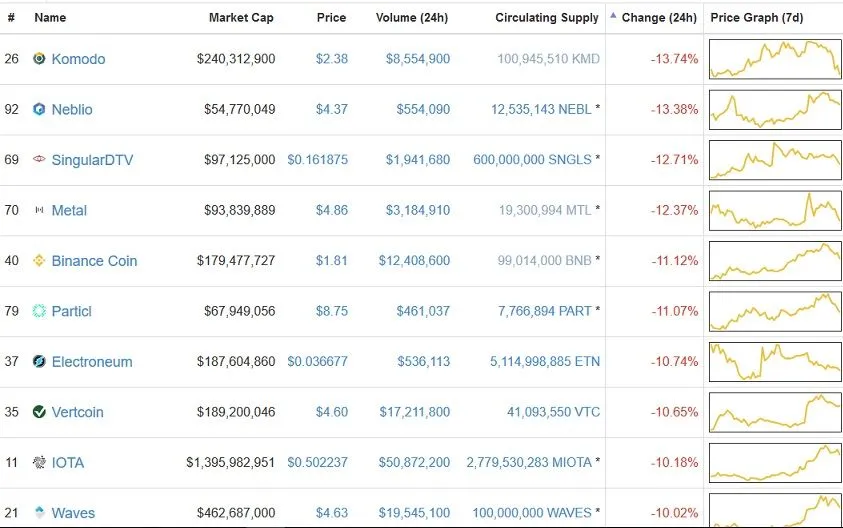Click the SingularDTV eye logo icon
The width and height of the screenshot is (843, 528).
tap(39, 159)
